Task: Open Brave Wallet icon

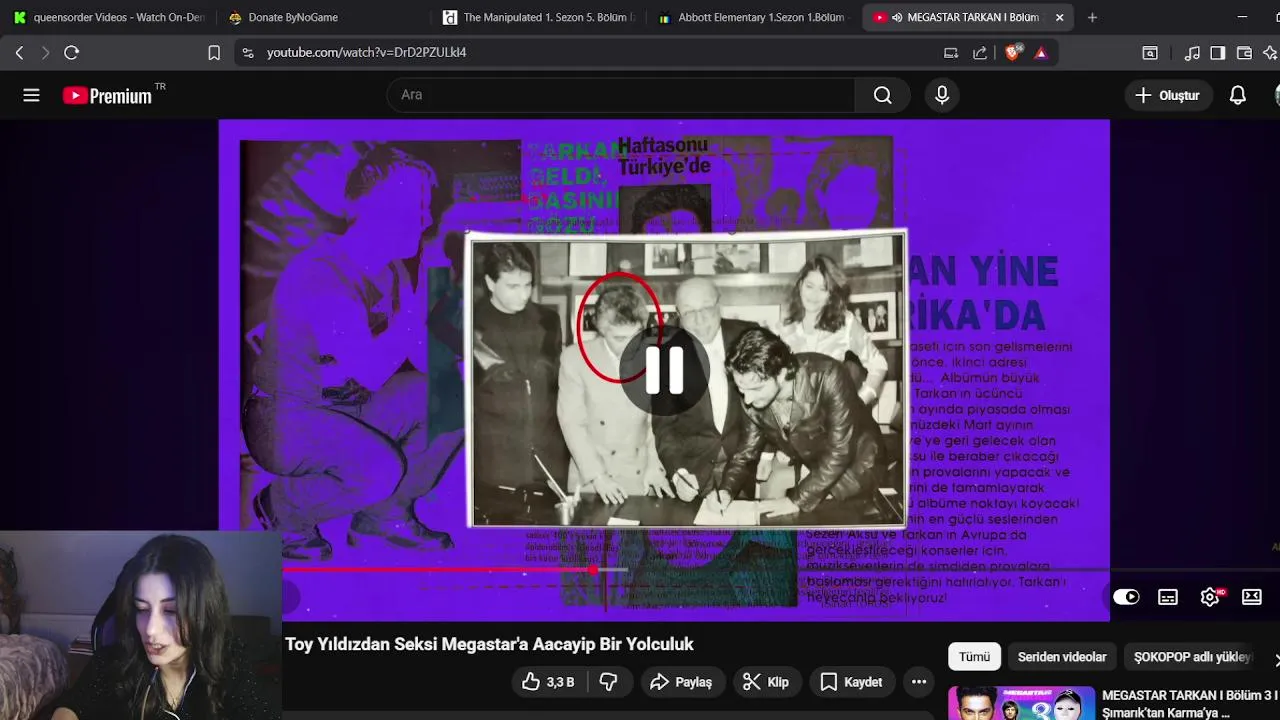Action: (x=1244, y=53)
